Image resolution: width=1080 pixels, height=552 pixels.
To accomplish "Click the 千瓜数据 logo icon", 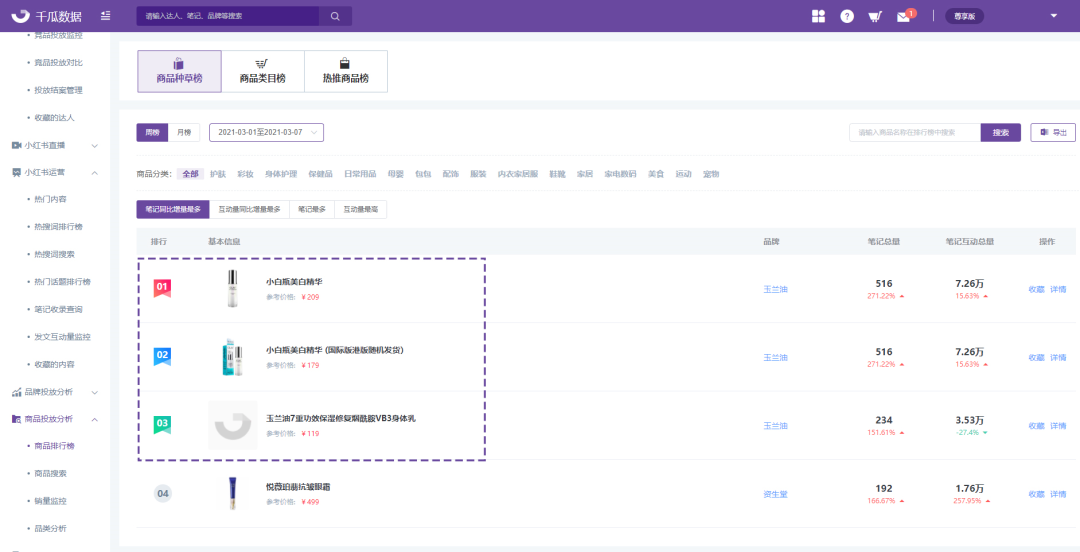I will coord(21,16).
